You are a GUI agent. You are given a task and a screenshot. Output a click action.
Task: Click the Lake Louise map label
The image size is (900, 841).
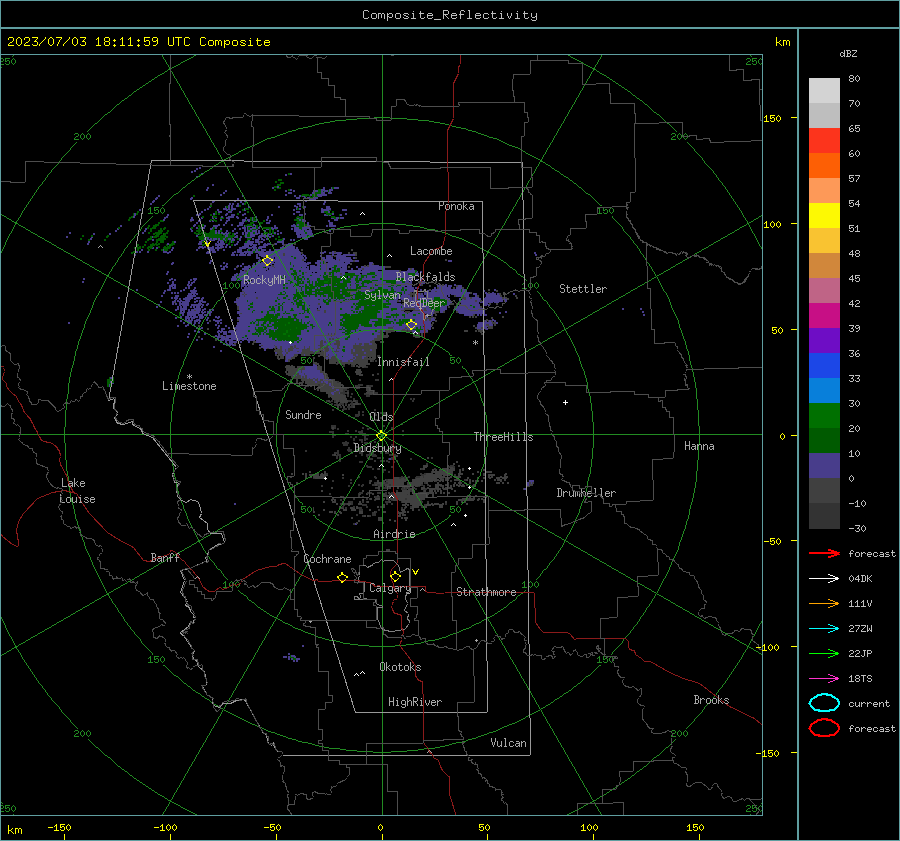pos(77,491)
